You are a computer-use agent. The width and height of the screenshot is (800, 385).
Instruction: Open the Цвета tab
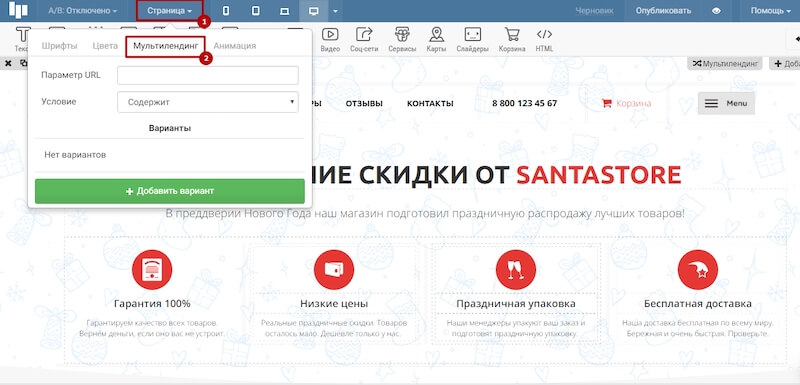coord(105,46)
